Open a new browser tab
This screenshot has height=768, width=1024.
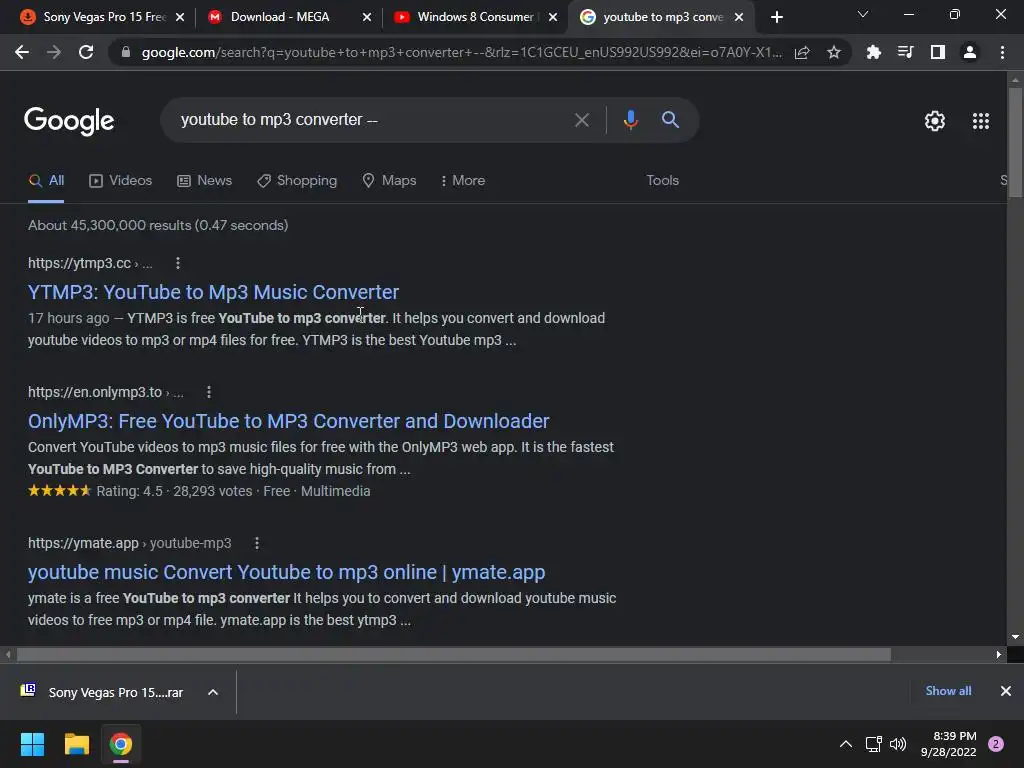(x=776, y=17)
